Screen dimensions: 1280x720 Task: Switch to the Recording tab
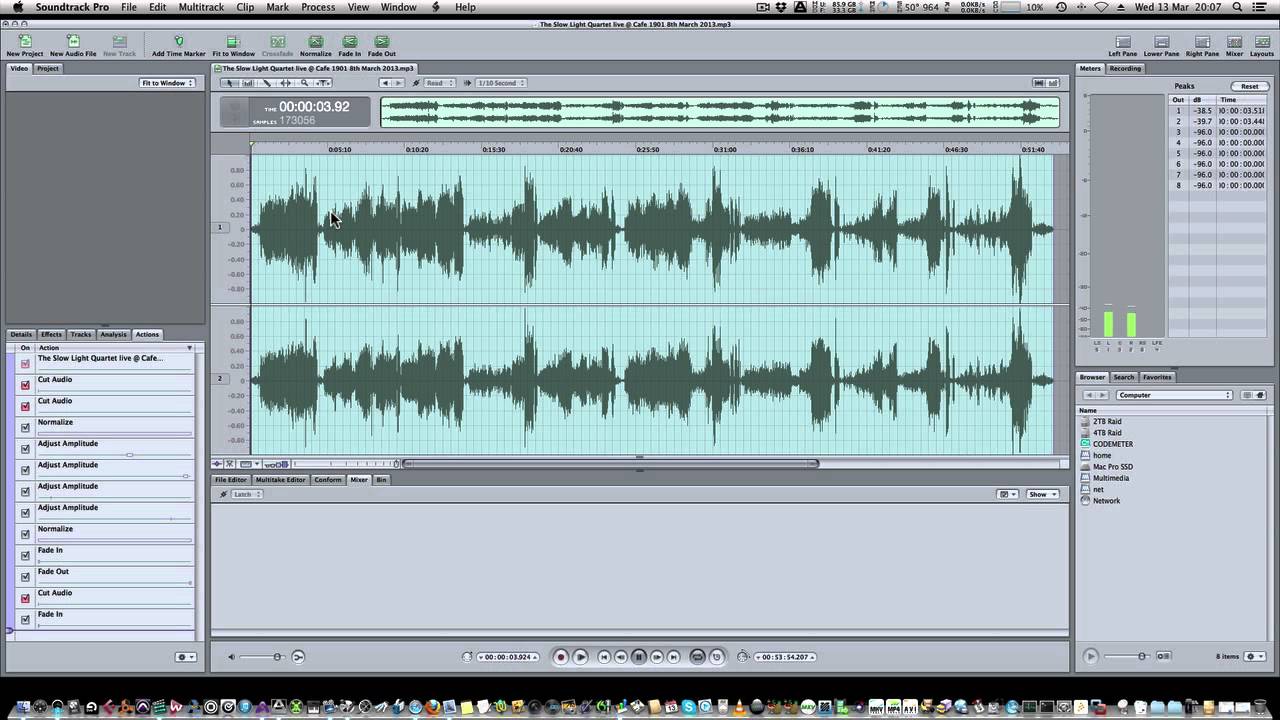click(1125, 68)
